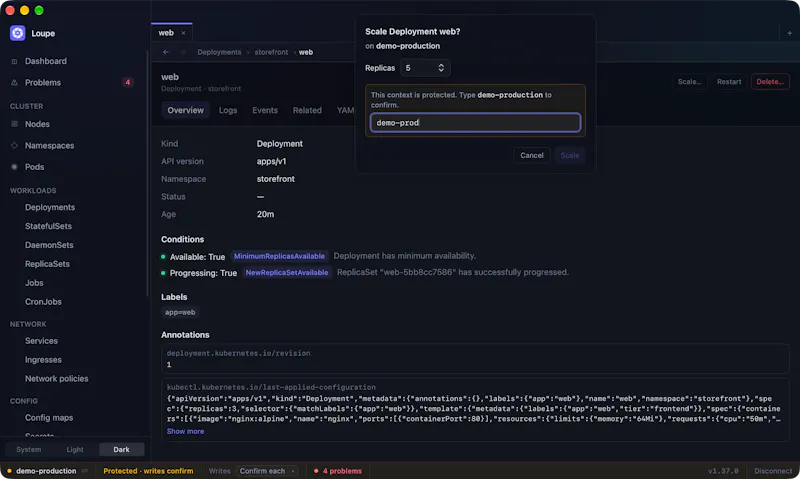Click storefront in the breadcrumb
800x479 pixels.
[x=271, y=52]
